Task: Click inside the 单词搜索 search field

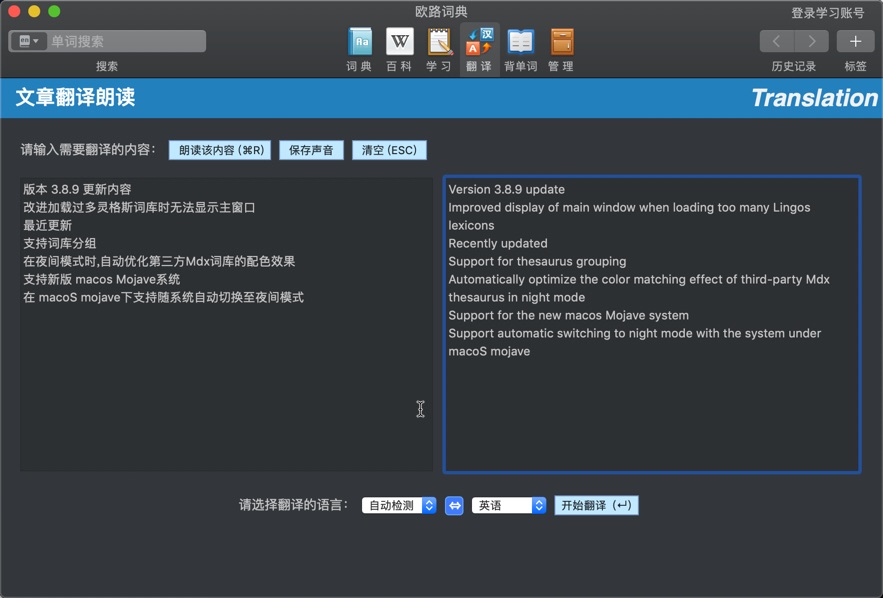Action: [x=125, y=41]
